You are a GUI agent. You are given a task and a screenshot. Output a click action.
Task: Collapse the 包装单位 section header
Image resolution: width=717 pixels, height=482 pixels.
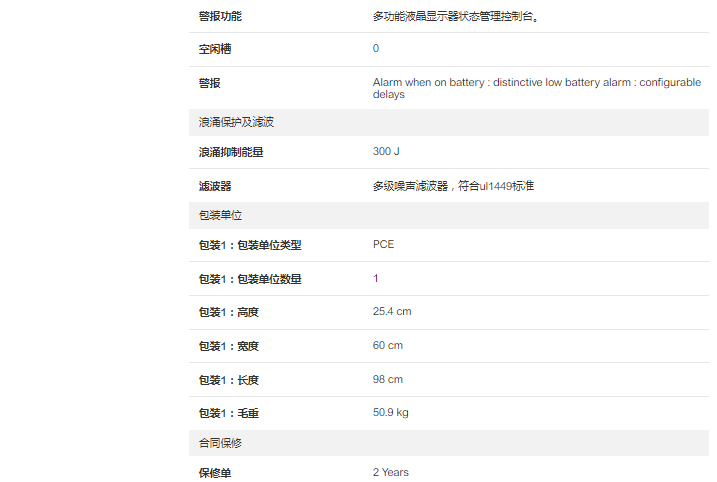[x=220, y=215]
